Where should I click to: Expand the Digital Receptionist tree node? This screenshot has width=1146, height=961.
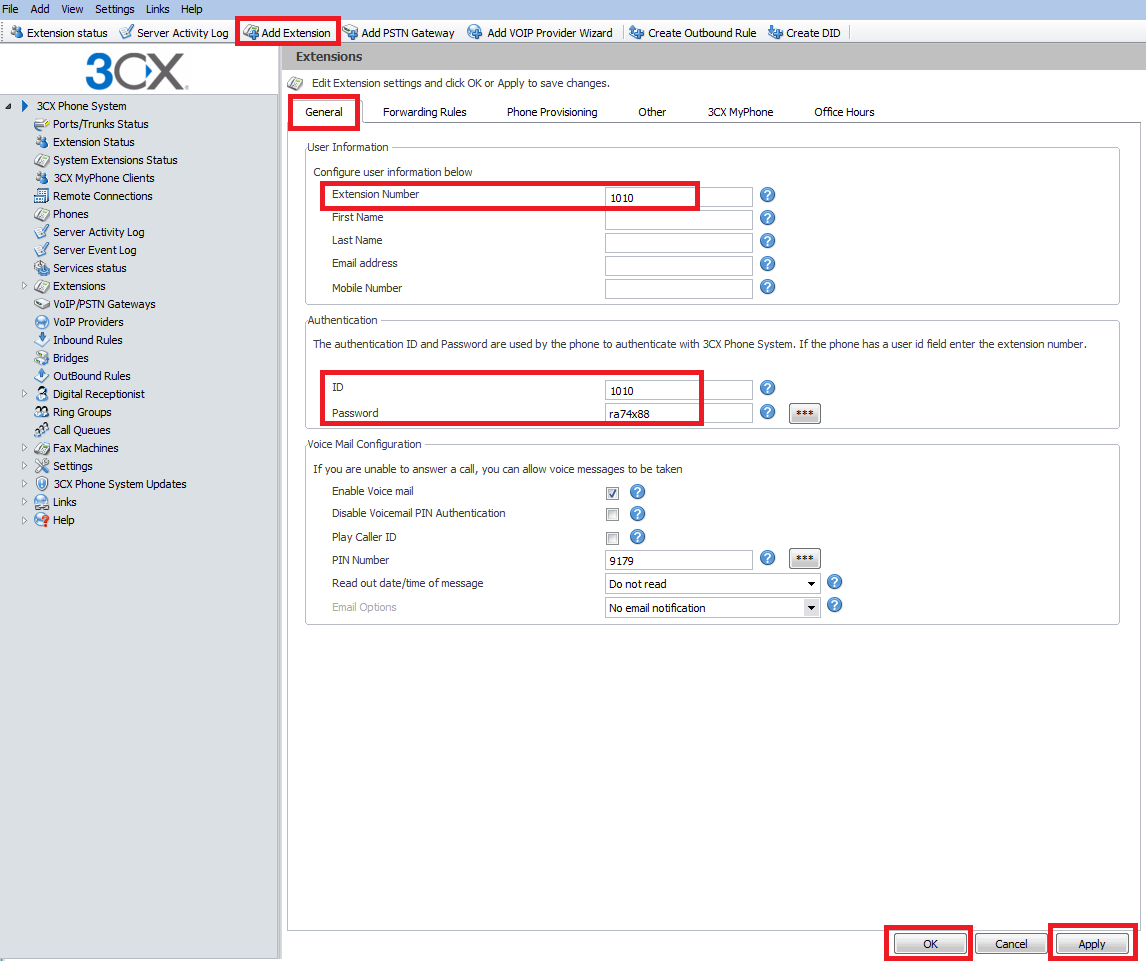pos(24,394)
